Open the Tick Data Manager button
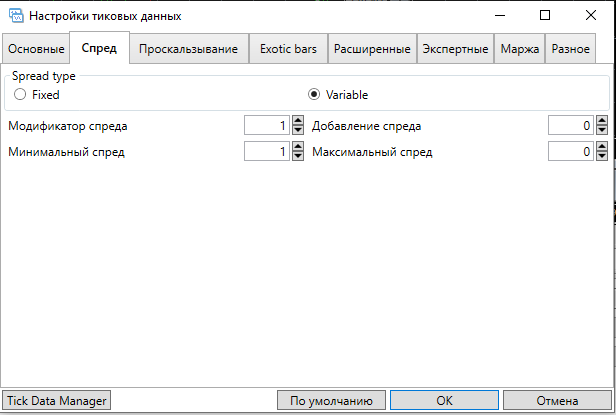616x415 pixels. tap(57, 400)
